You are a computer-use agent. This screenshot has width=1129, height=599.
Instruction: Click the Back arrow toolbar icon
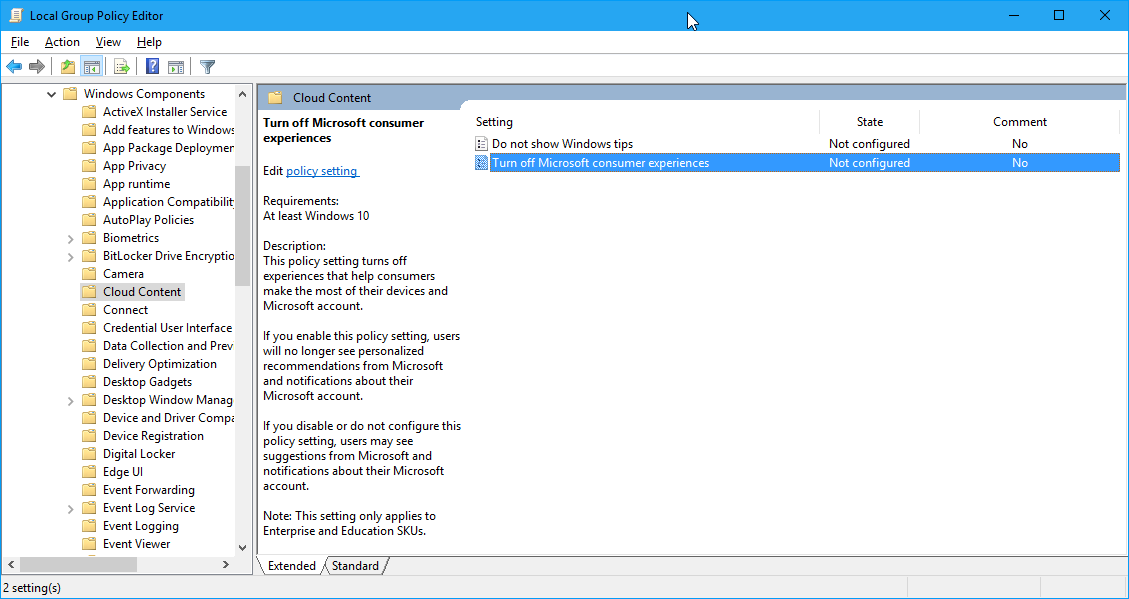(14, 67)
